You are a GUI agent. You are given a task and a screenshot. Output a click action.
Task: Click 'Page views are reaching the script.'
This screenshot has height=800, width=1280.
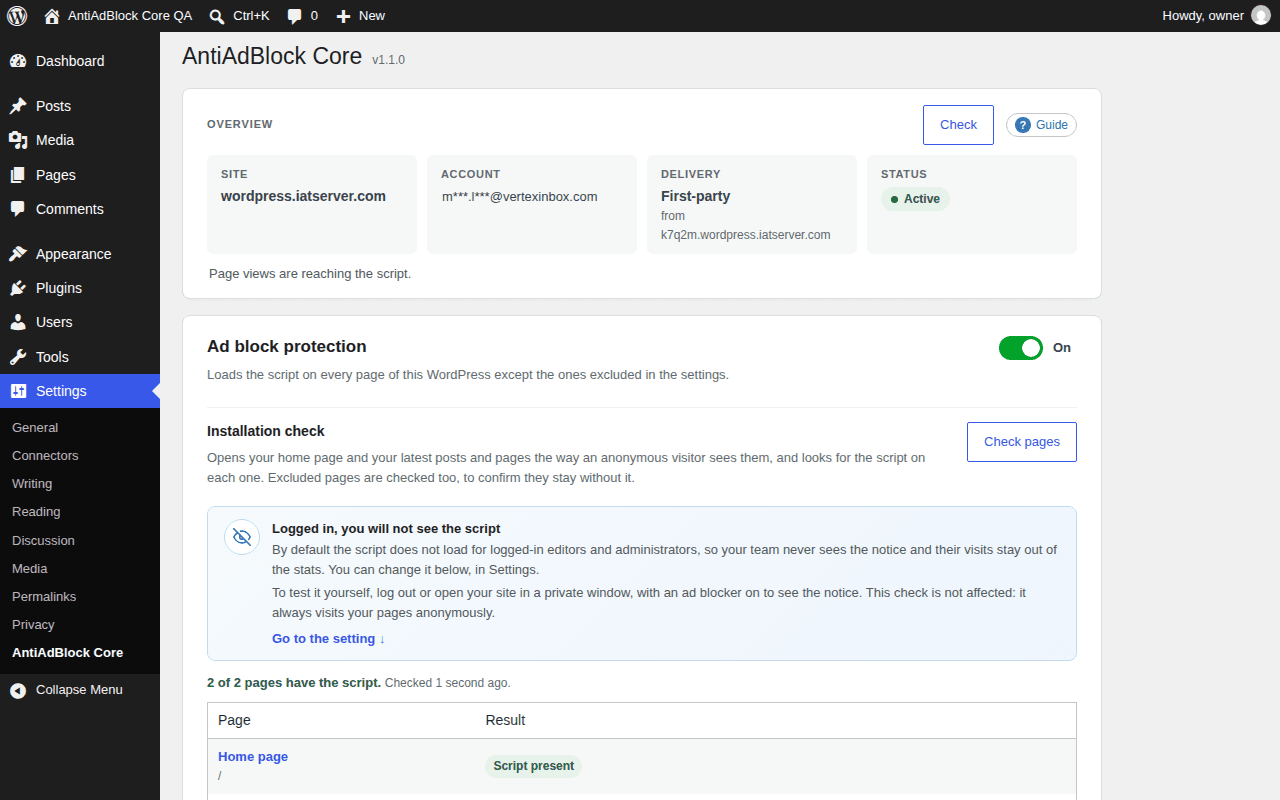[310, 273]
